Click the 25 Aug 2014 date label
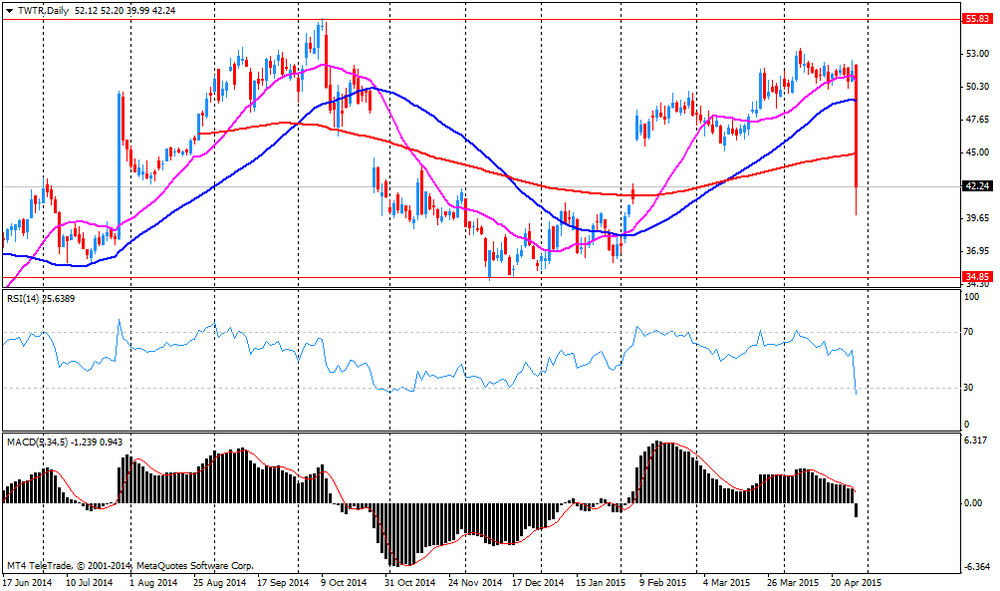 coord(219,583)
